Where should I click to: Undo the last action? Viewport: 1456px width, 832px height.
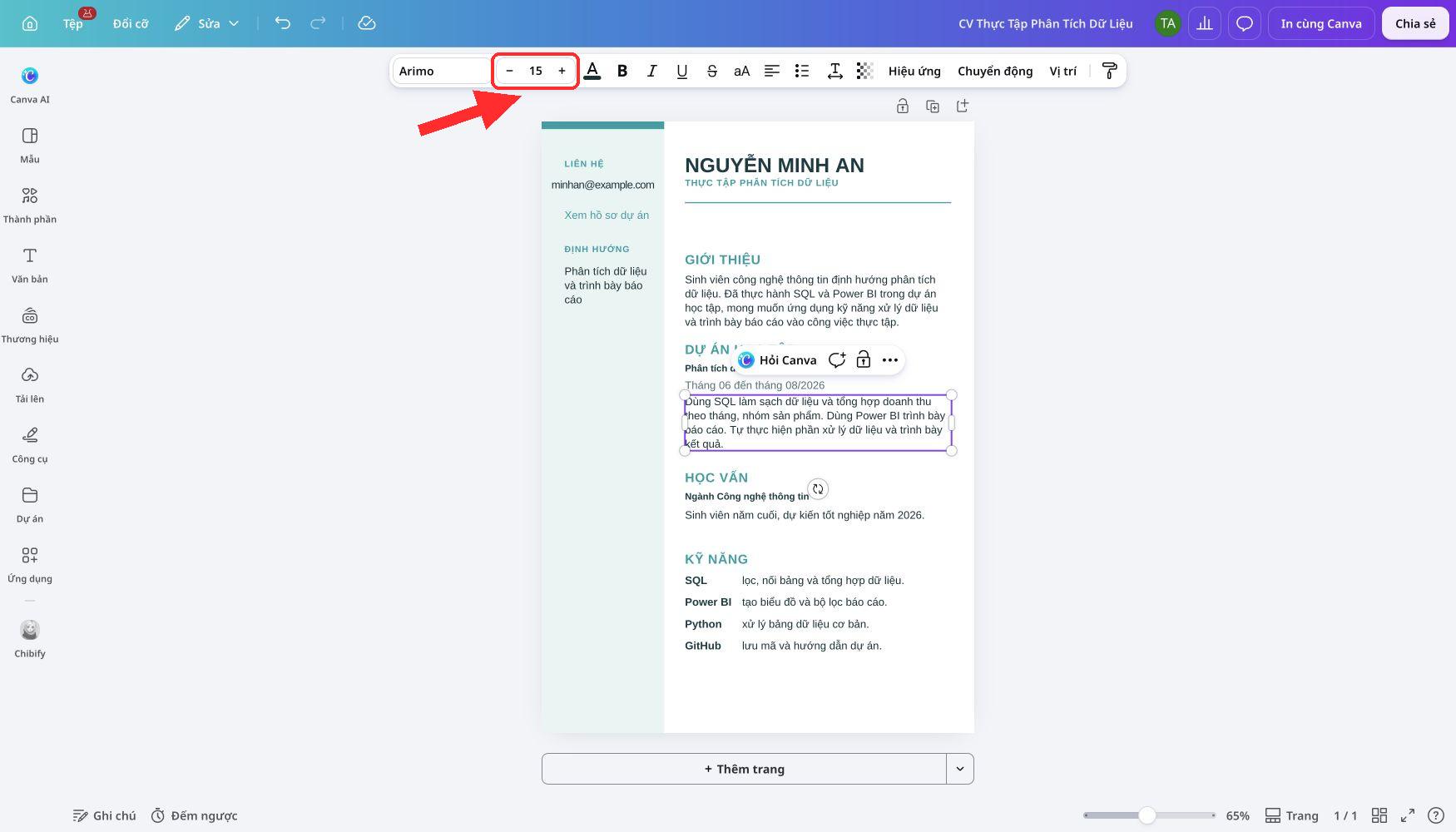pyautogui.click(x=283, y=23)
